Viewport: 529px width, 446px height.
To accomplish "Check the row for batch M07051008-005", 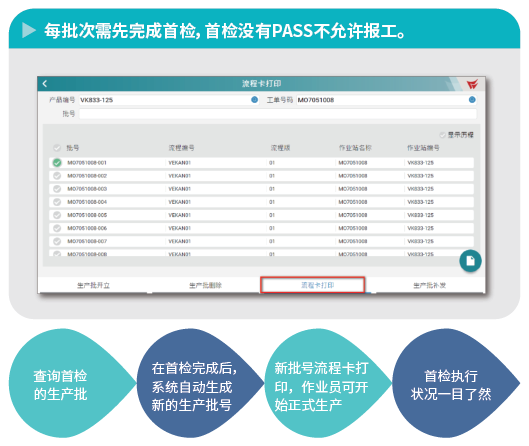I will (x=57, y=215).
